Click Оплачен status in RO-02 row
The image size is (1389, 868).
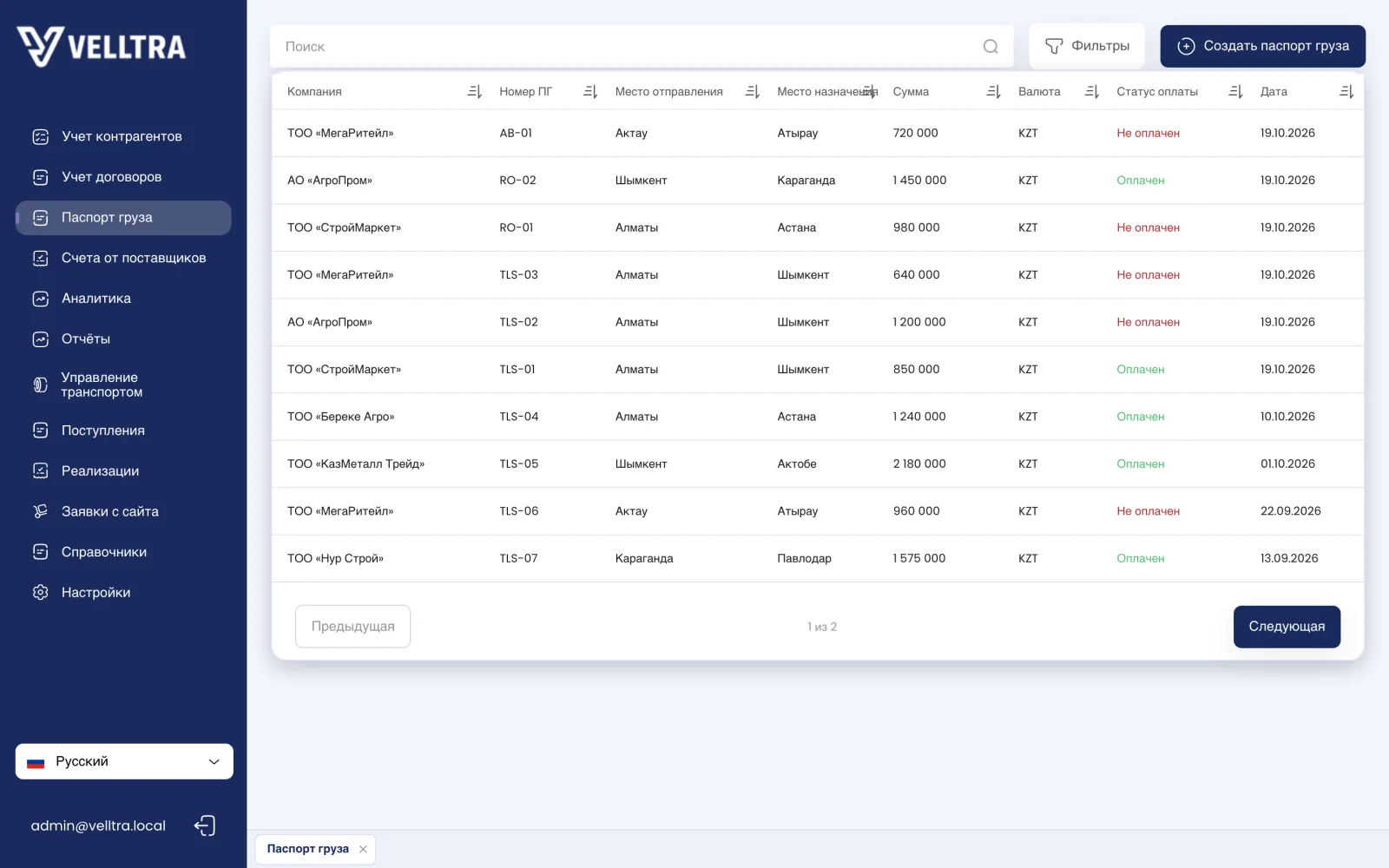pos(1141,181)
